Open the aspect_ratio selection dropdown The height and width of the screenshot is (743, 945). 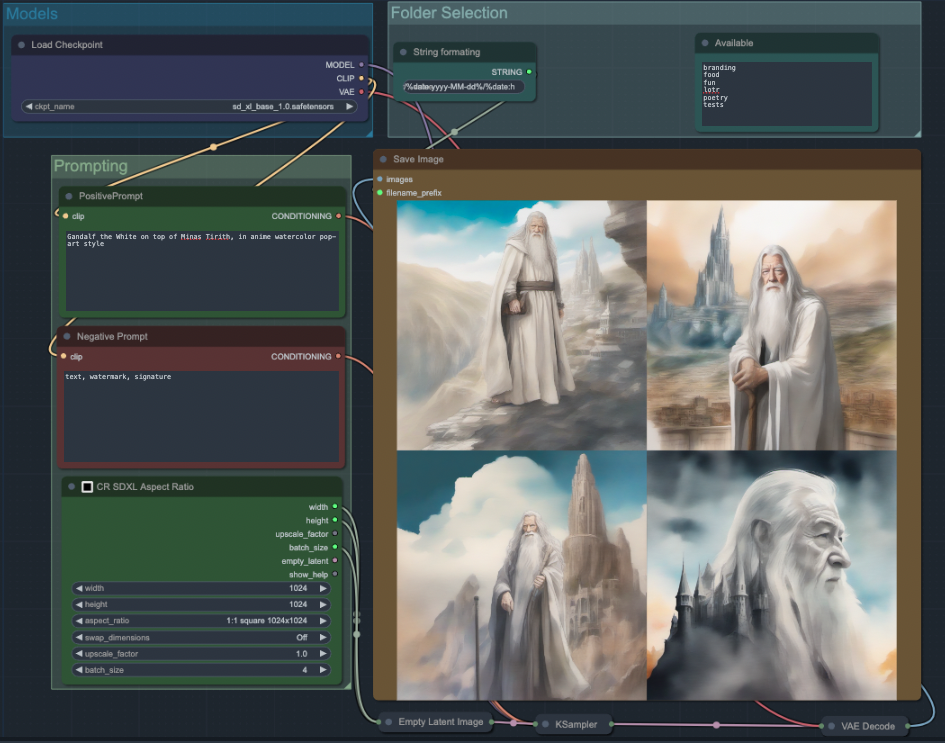point(200,621)
